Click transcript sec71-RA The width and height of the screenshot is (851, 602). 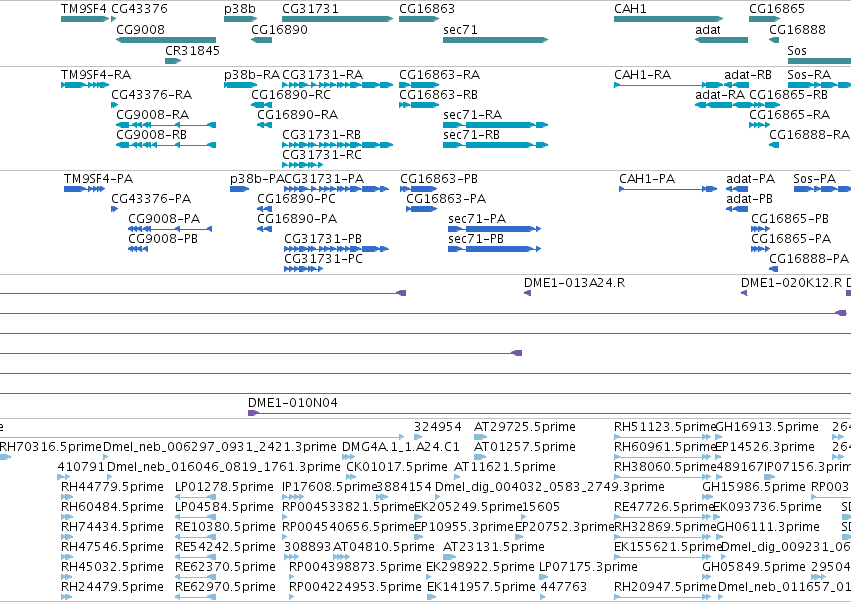[x=496, y=125]
